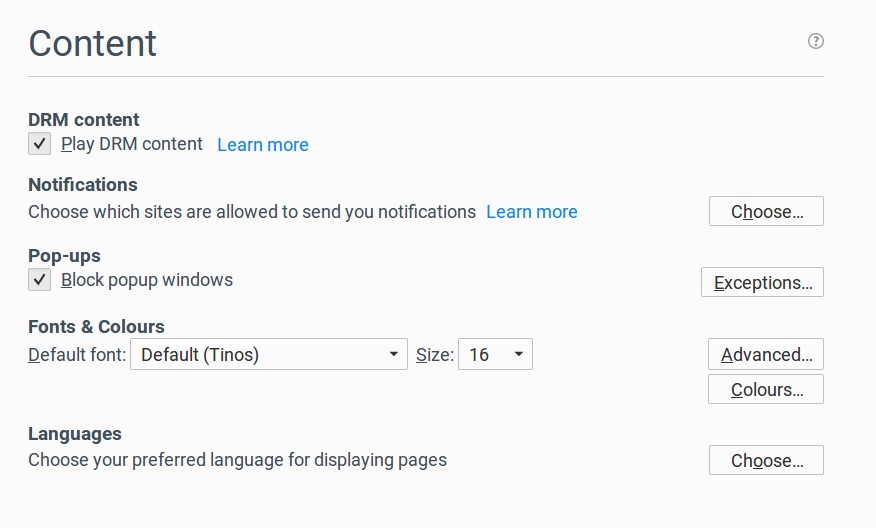Click the preferred language description text

(237, 461)
